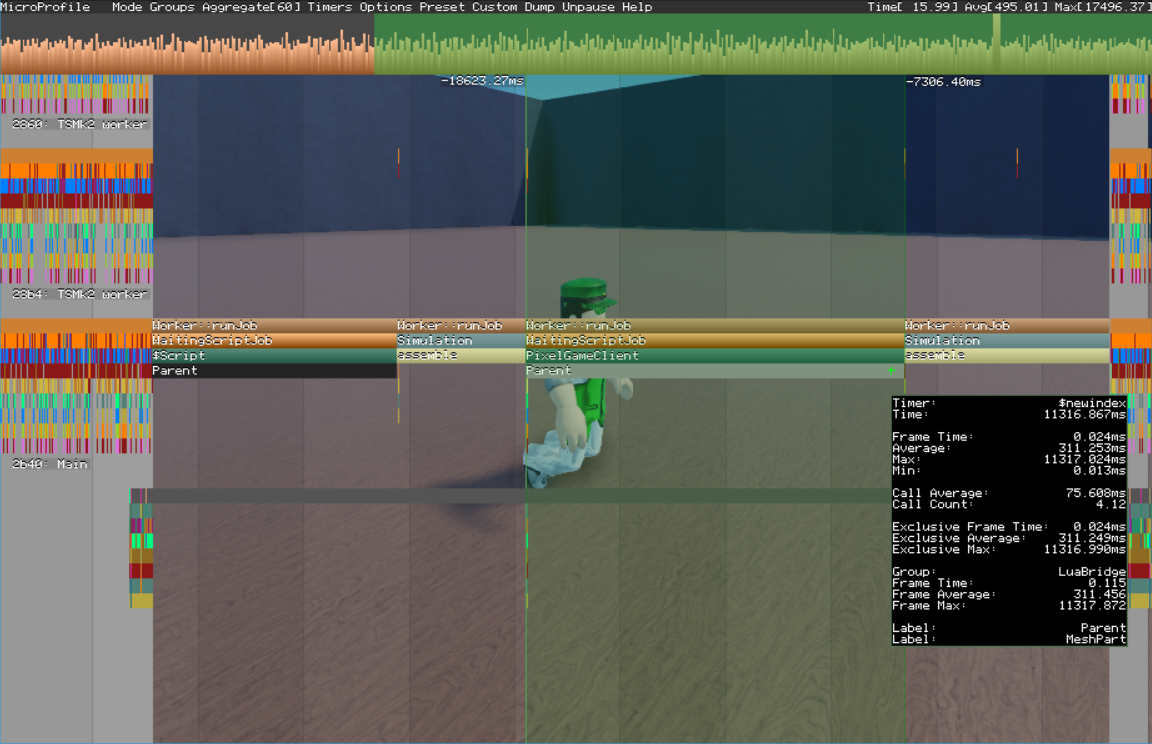Click the WaitingScriptJob bar above $Script
Image resolution: width=1152 pixels, height=744 pixels.
tap(274, 341)
